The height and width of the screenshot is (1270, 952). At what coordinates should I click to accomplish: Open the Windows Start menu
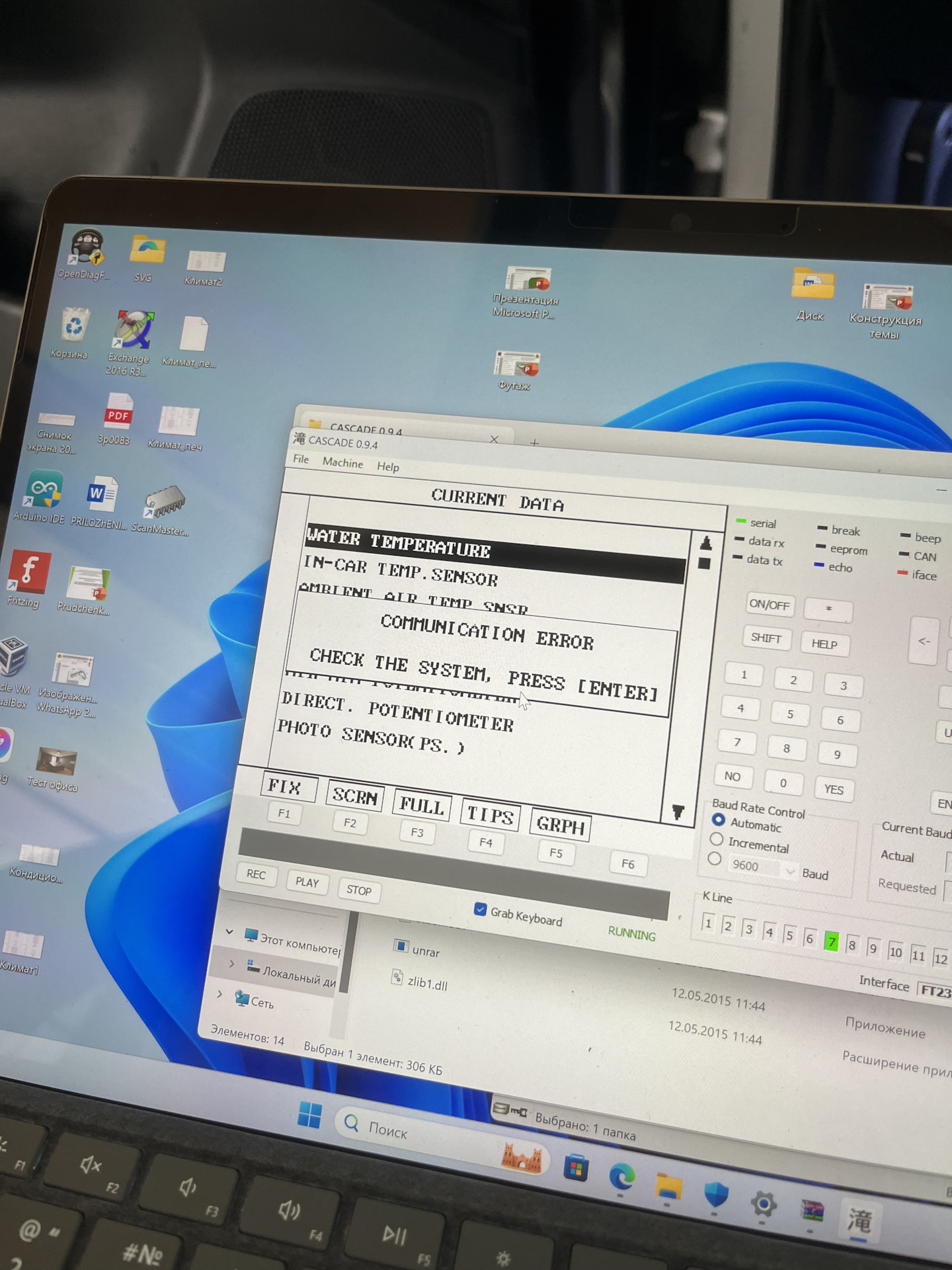pyautogui.click(x=309, y=1115)
